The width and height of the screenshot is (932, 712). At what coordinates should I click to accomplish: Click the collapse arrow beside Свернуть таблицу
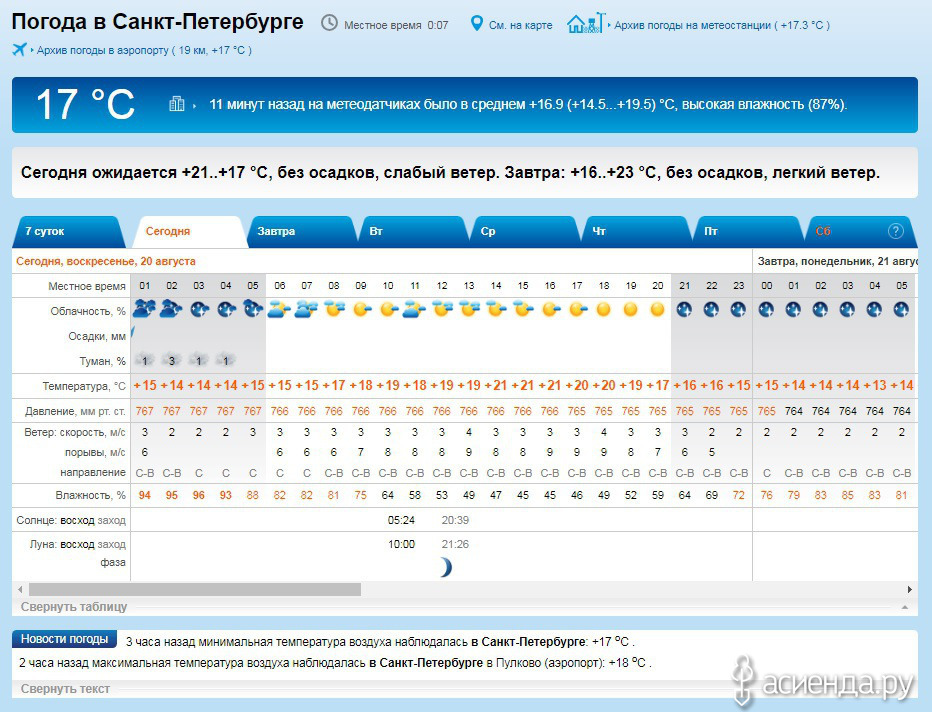(x=905, y=607)
